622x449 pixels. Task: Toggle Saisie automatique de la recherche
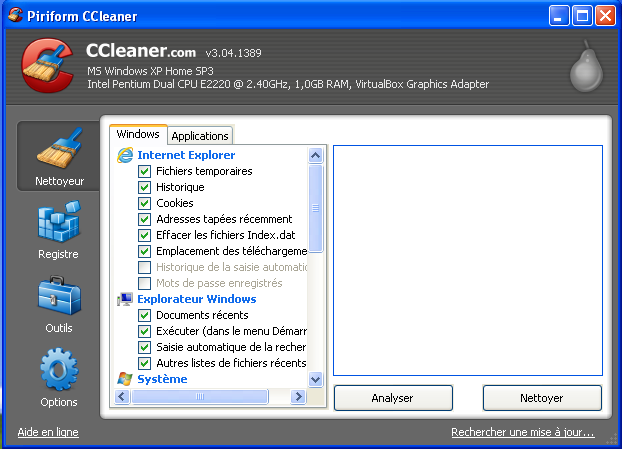pos(144,347)
